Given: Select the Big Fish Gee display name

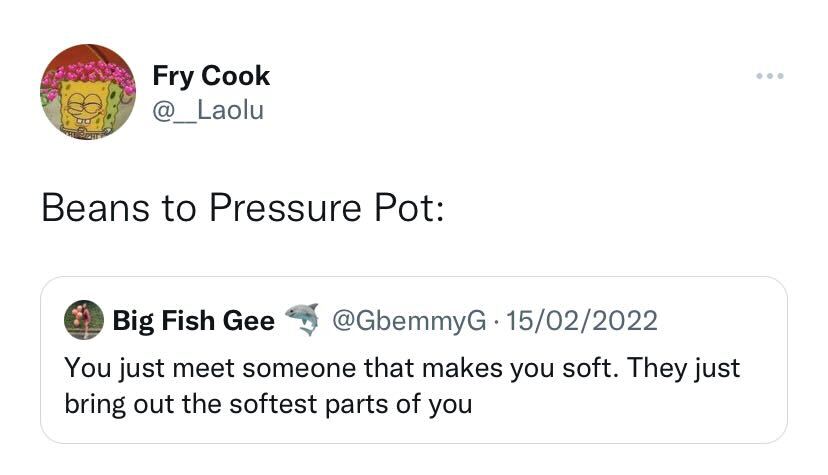Looking at the screenshot, I should coord(193,321).
